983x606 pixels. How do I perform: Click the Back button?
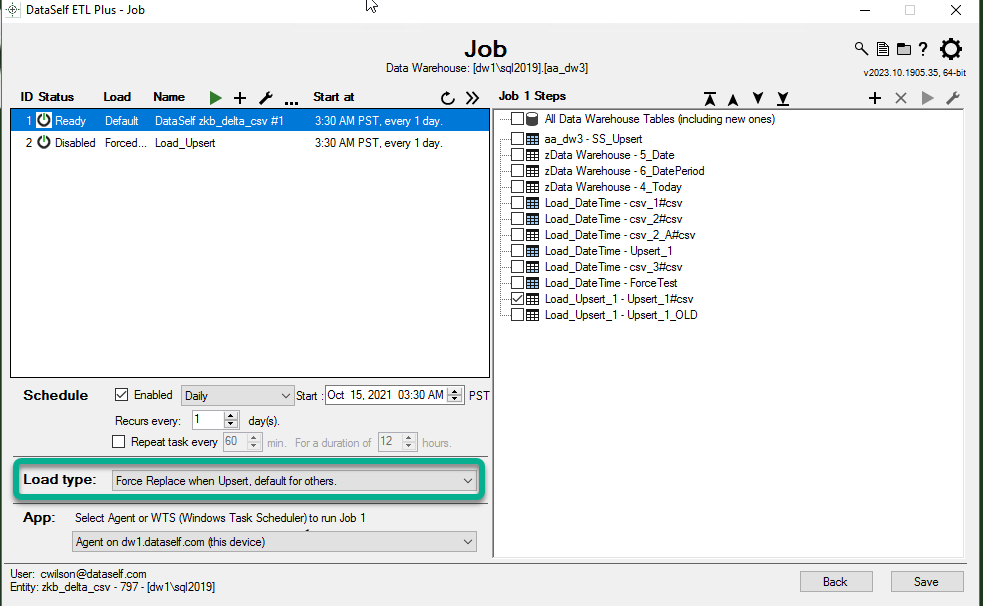click(x=835, y=582)
